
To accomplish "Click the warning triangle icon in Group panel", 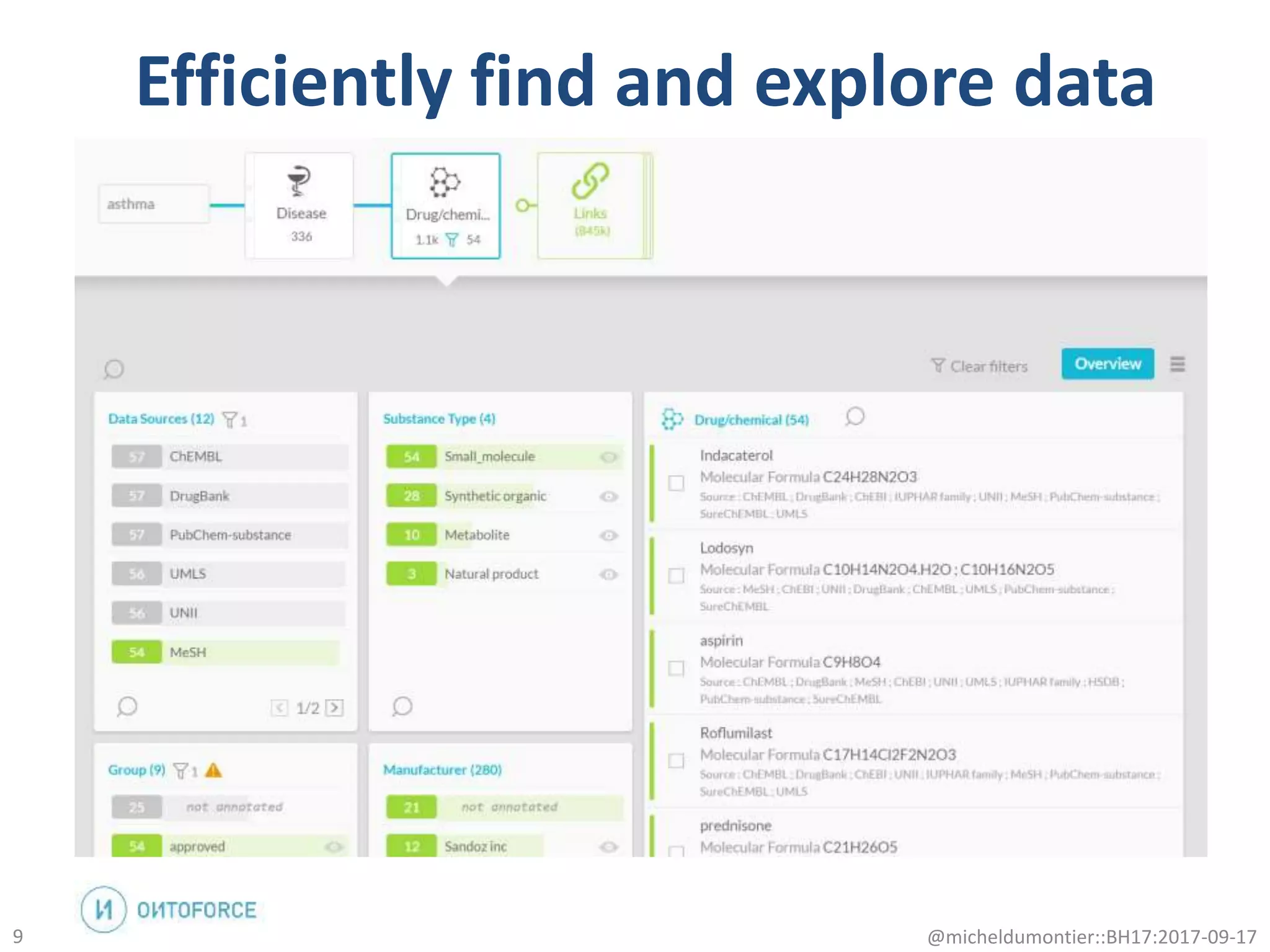I will tap(213, 770).
